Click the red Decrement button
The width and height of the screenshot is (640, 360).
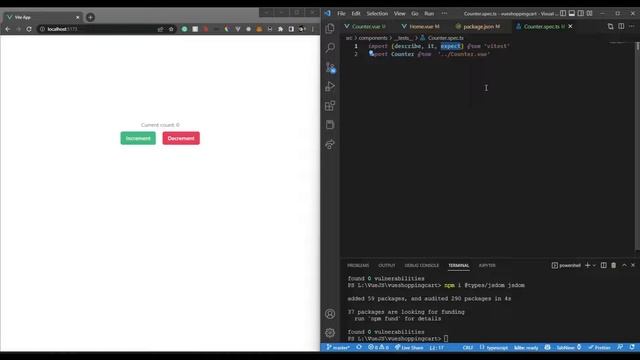click(181, 138)
